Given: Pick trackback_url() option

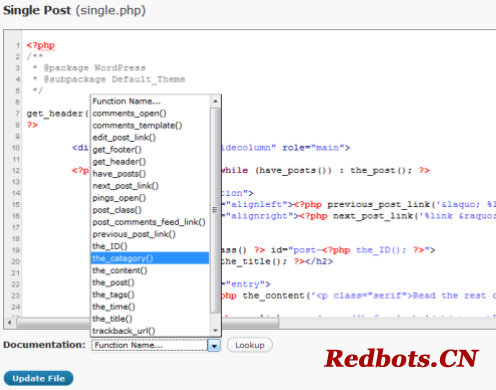Looking at the screenshot, I should point(150,331).
